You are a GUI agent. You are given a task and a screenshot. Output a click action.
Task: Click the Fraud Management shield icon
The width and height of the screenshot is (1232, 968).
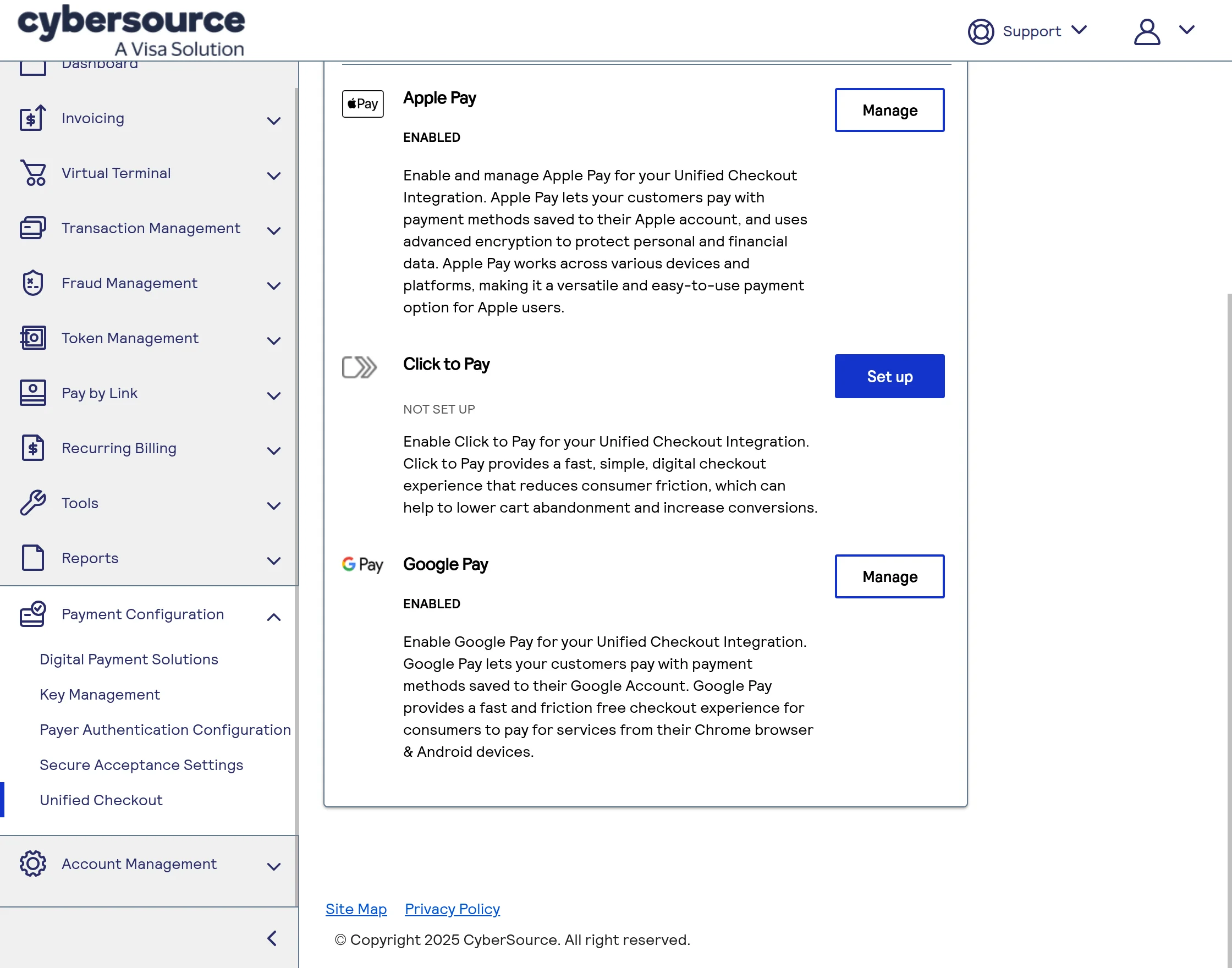coord(33,283)
